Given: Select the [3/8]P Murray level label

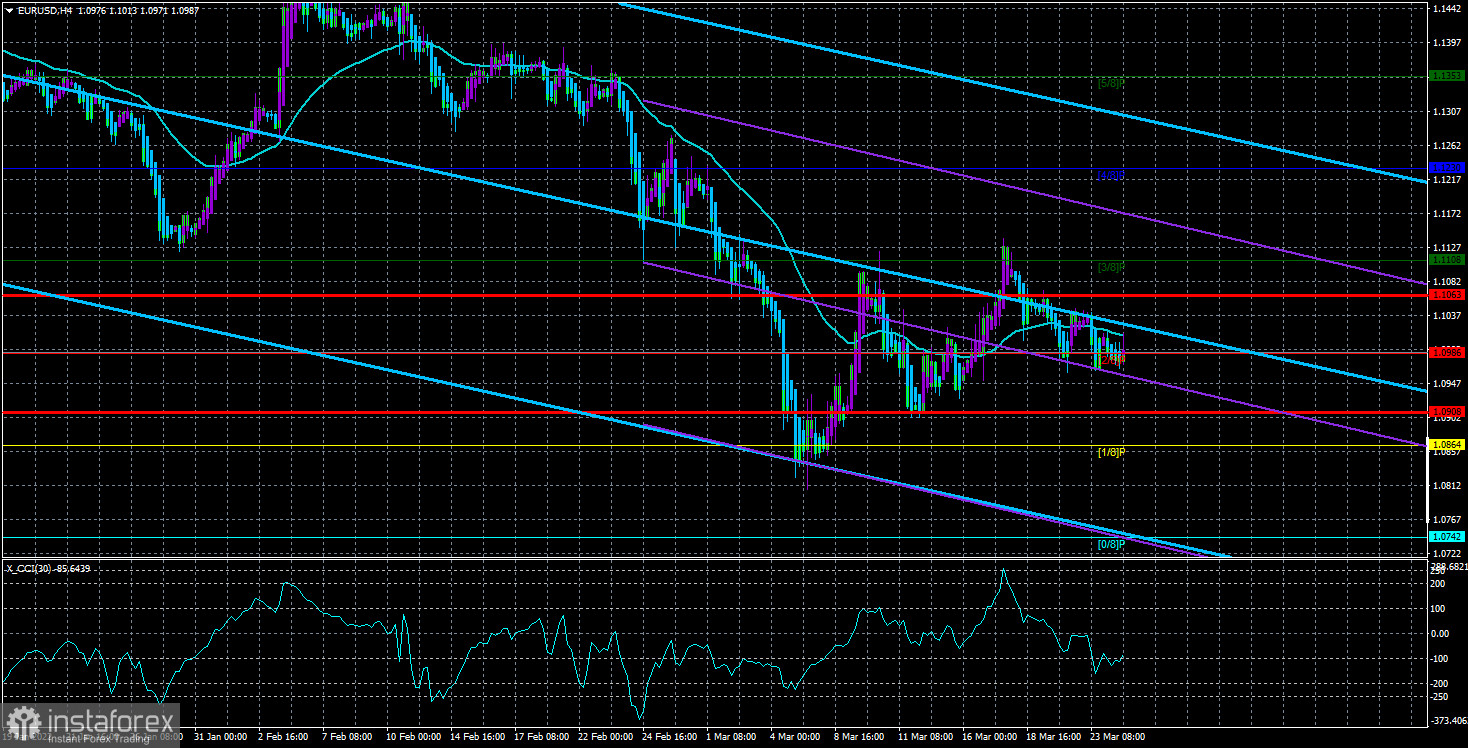Looking at the screenshot, I should click(1112, 267).
